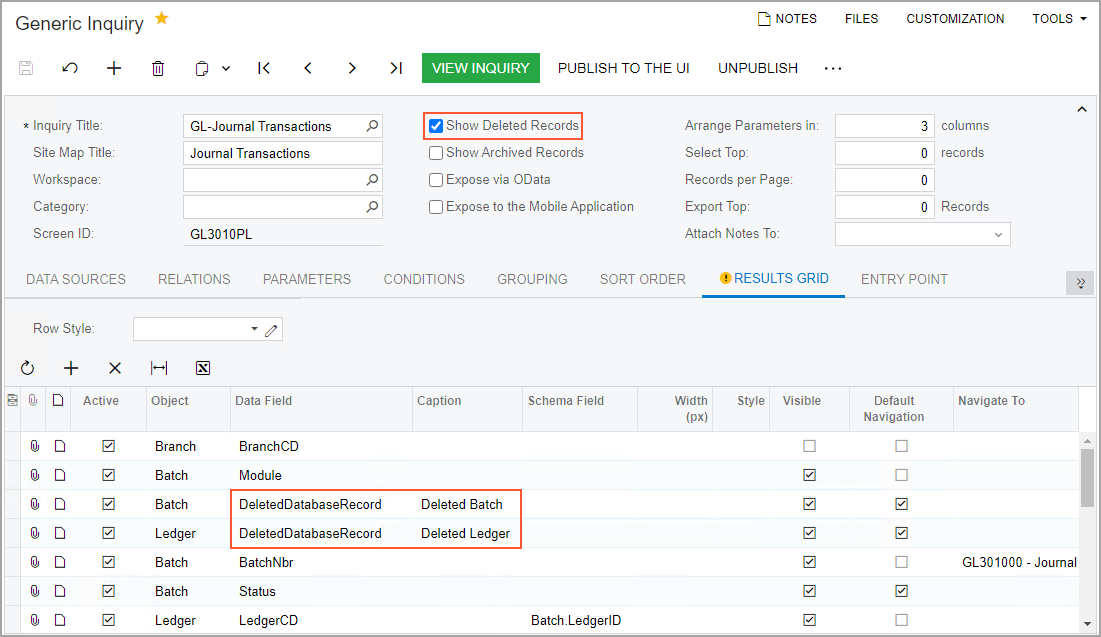Click the Site Map Title input field
The image size is (1101, 637).
coord(282,153)
